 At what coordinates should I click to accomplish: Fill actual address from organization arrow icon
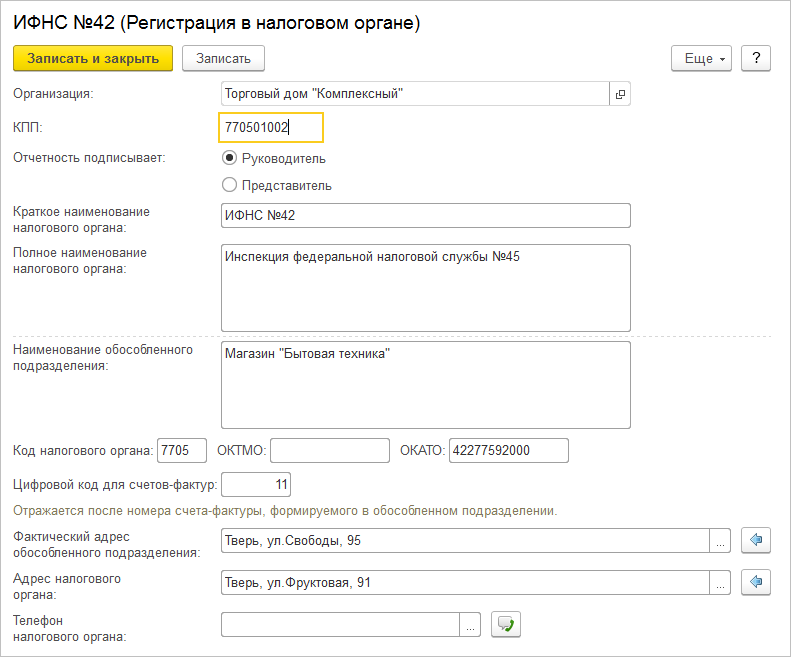pos(756,540)
